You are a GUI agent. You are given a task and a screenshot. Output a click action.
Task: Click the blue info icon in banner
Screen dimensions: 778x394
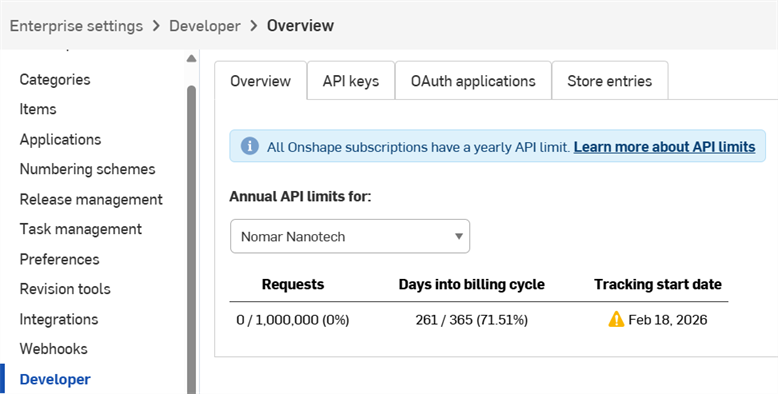click(250, 146)
